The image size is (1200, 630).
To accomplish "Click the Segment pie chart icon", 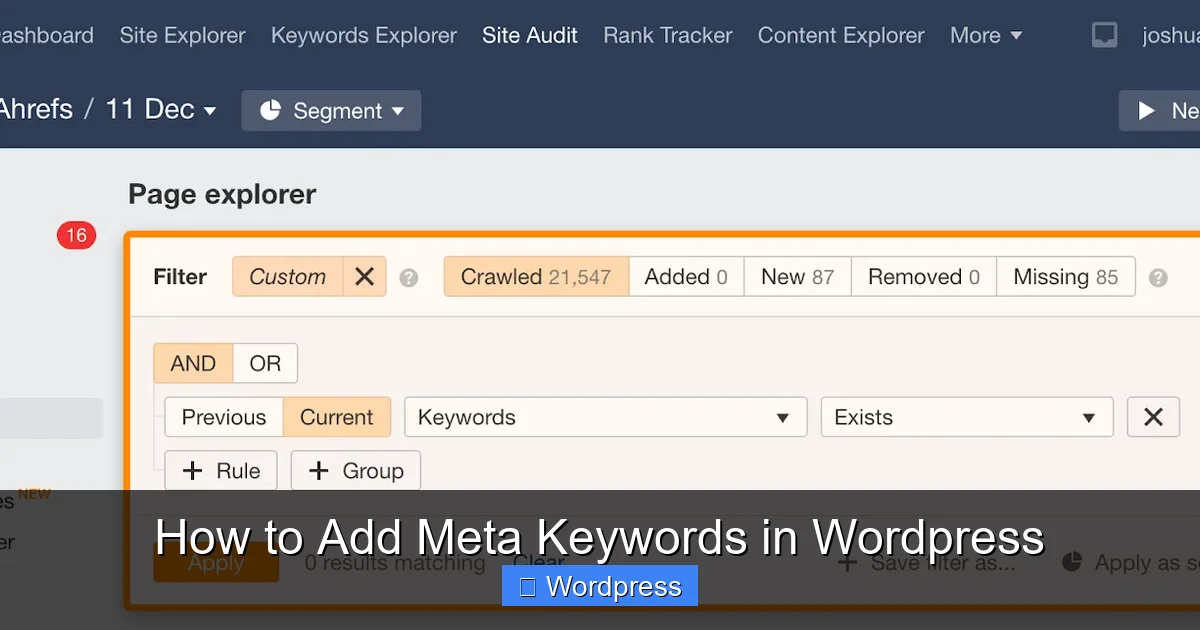I will point(271,110).
